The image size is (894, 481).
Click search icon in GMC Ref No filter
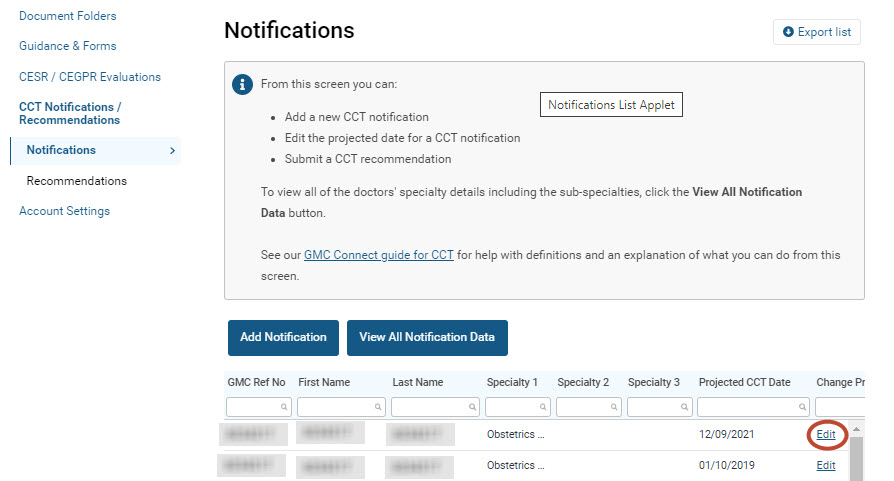[x=283, y=407]
